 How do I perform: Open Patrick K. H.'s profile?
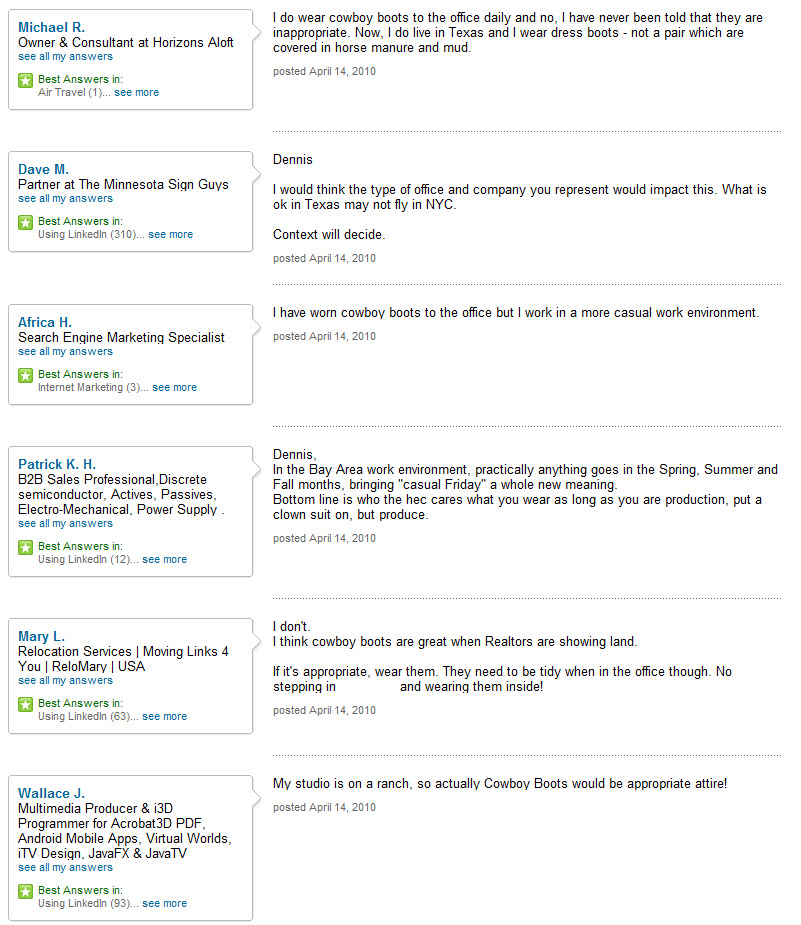click(57, 464)
